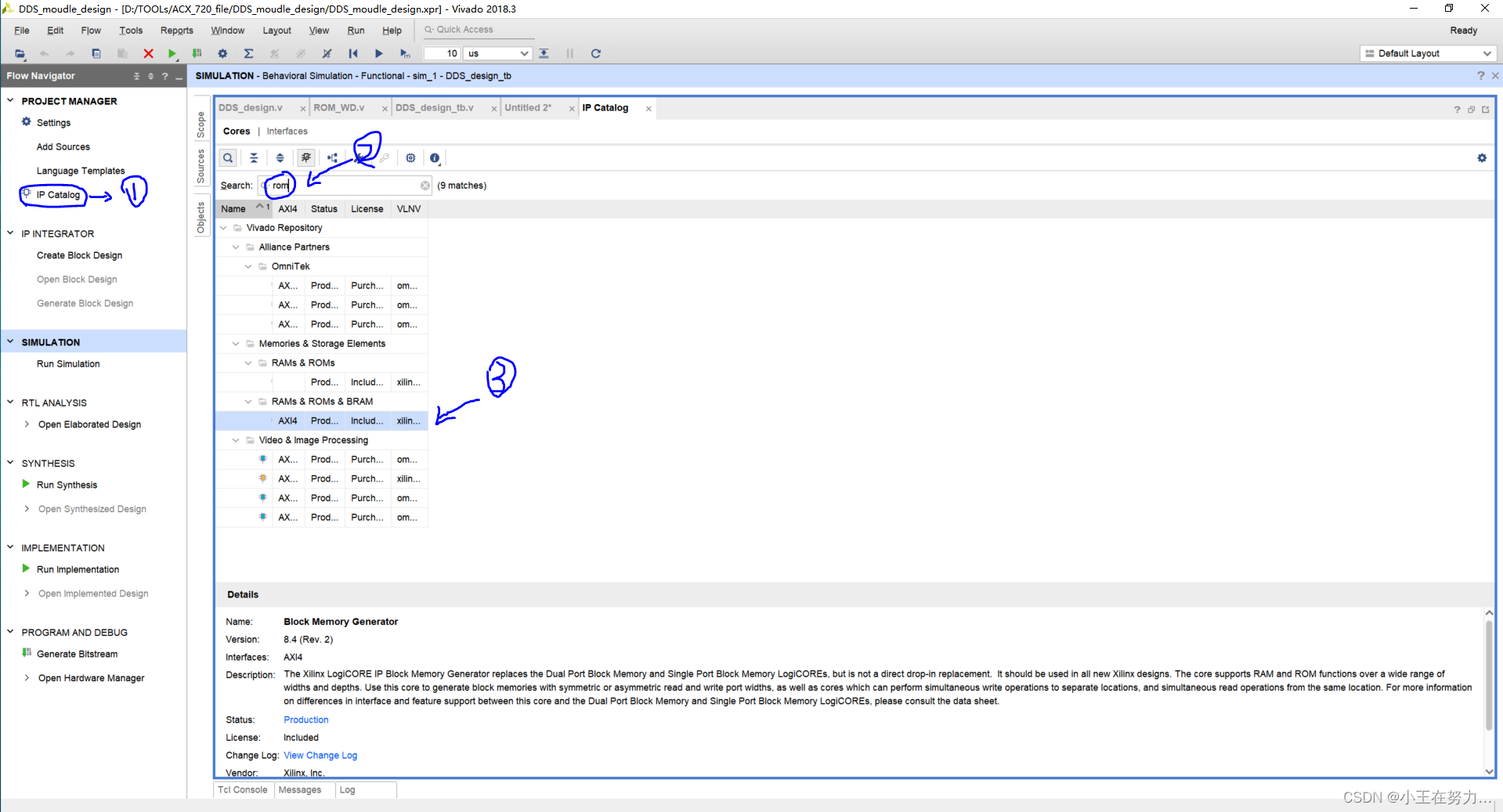Open the time unit 'us' dropdown
The image size is (1503, 812).
click(x=498, y=53)
